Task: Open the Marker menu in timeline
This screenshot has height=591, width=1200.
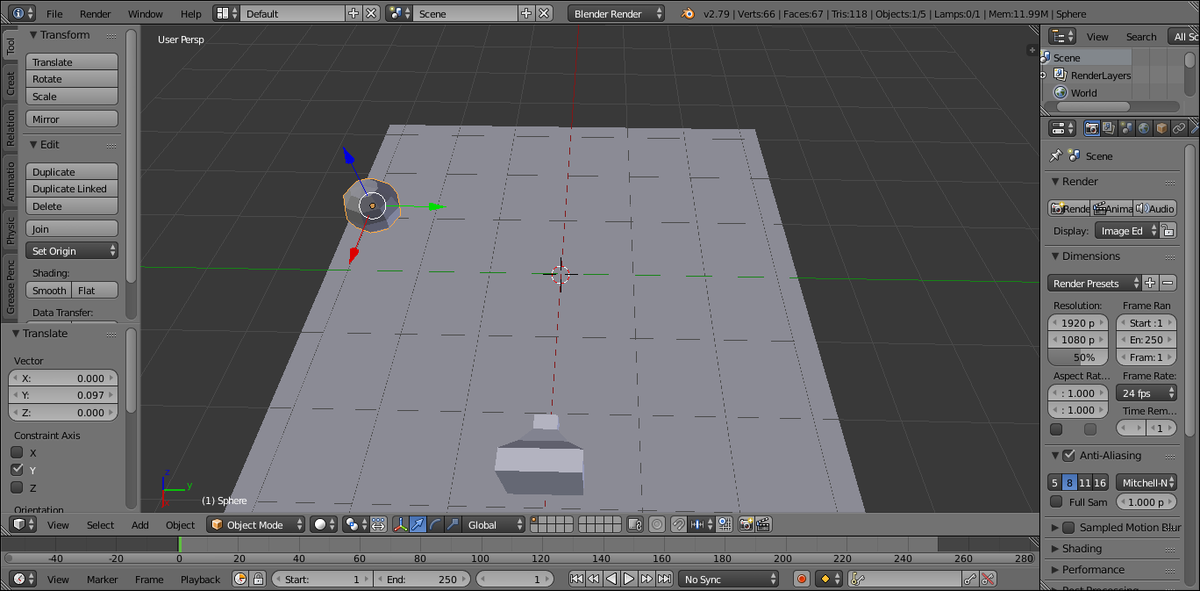Action: [x=102, y=579]
